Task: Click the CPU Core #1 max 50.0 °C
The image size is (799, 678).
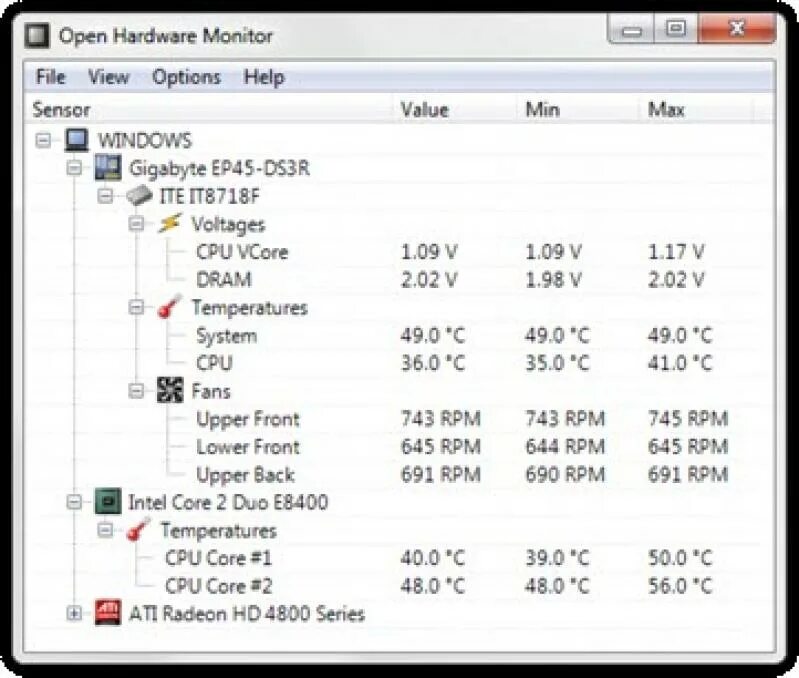Action: pyautogui.click(x=680, y=558)
